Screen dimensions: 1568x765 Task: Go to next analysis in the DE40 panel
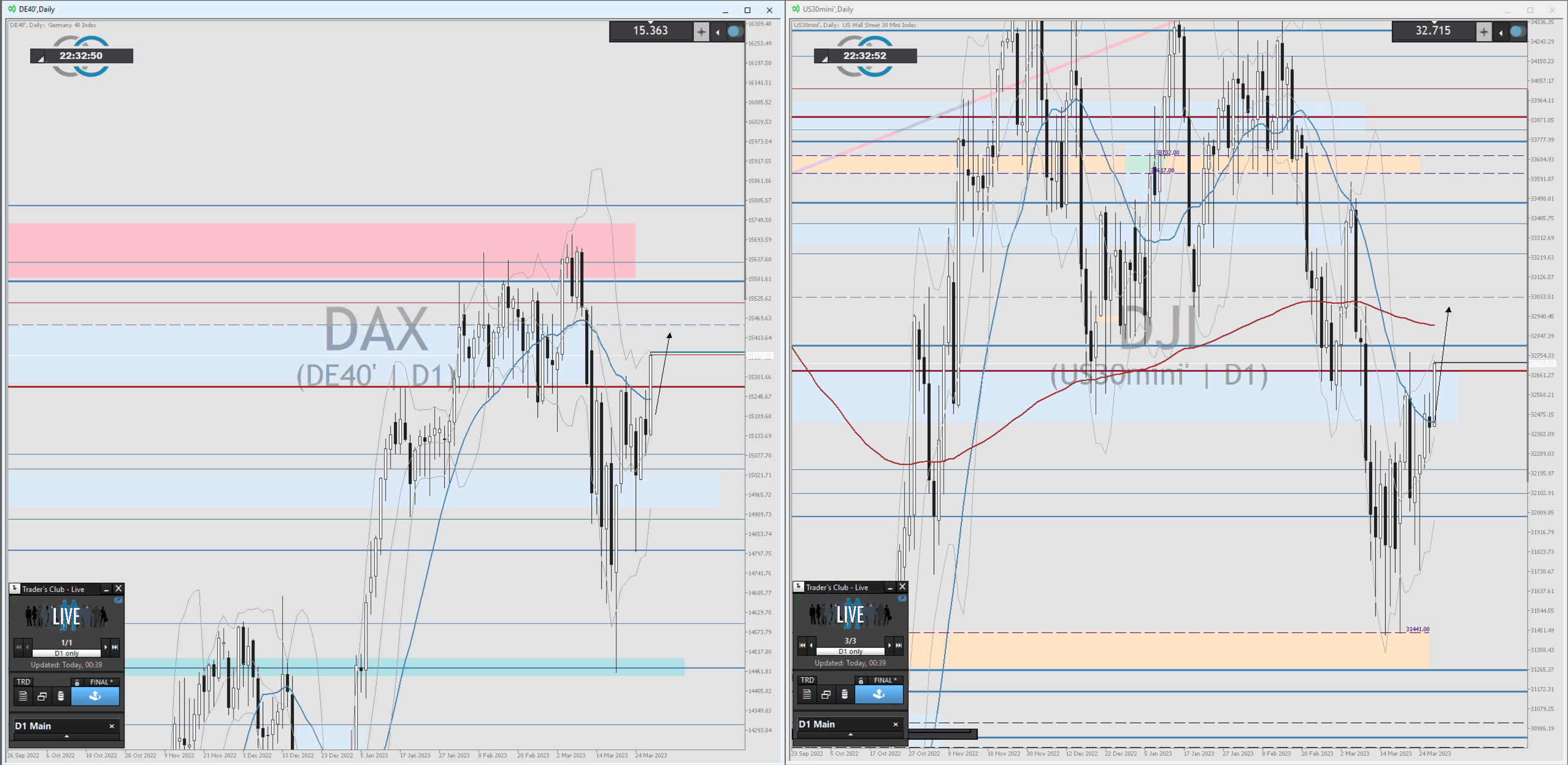coord(106,647)
